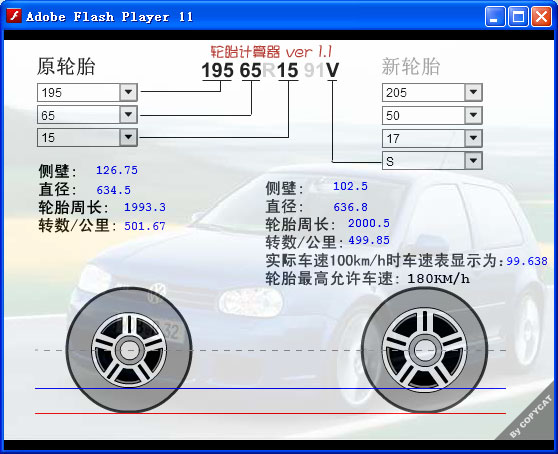
Task: Minimize the Adobe Flash Player window
Action: click(495, 17)
